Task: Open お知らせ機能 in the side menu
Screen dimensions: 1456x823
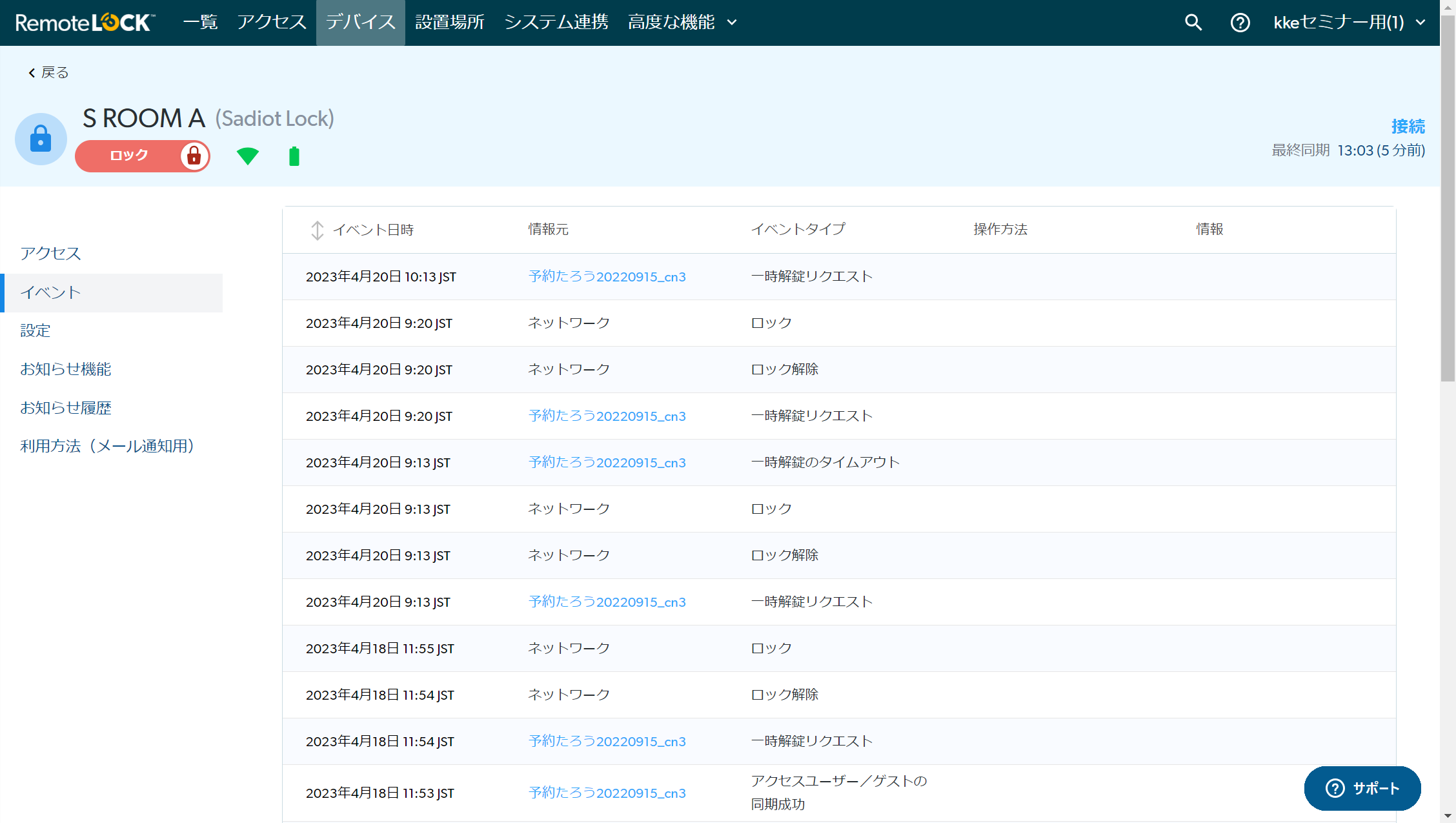Action: point(66,369)
